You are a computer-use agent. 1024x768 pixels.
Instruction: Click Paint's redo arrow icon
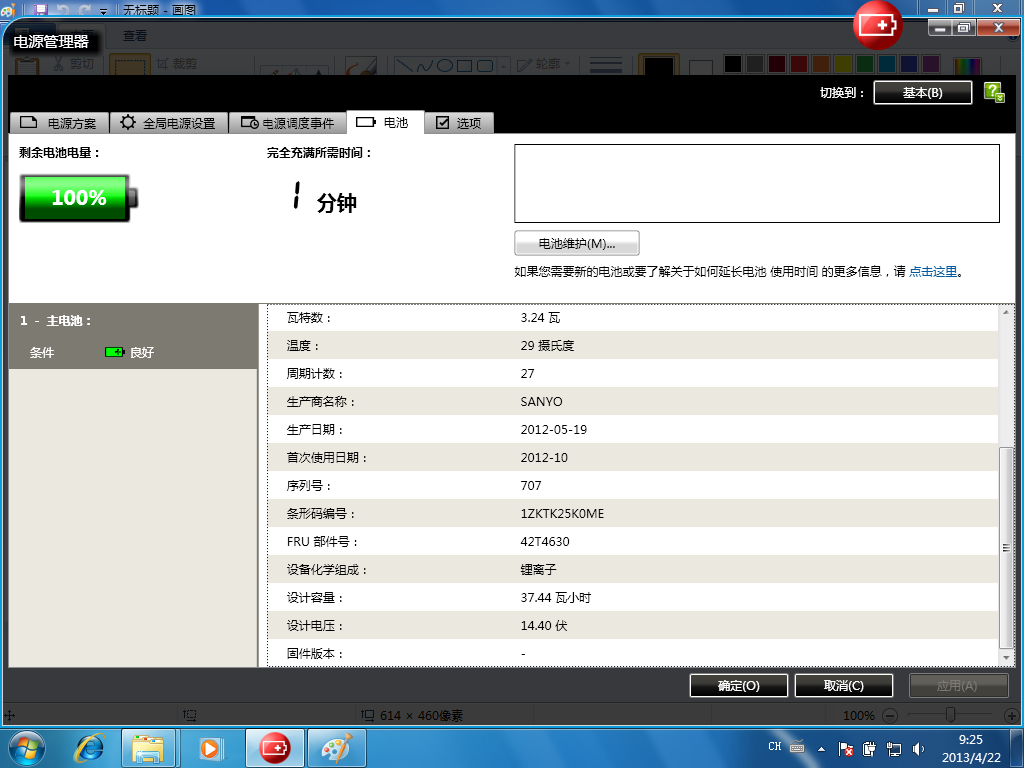coord(84,9)
